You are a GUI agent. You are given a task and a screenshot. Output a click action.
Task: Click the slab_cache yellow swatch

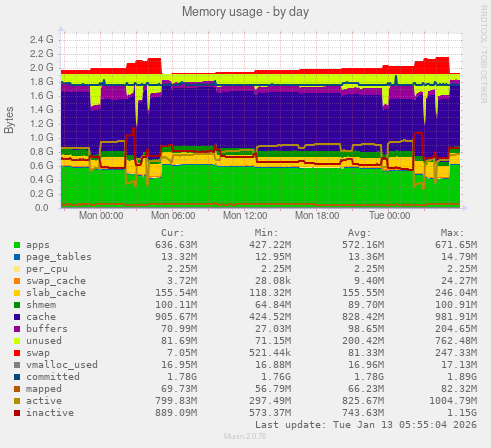[17, 293]
